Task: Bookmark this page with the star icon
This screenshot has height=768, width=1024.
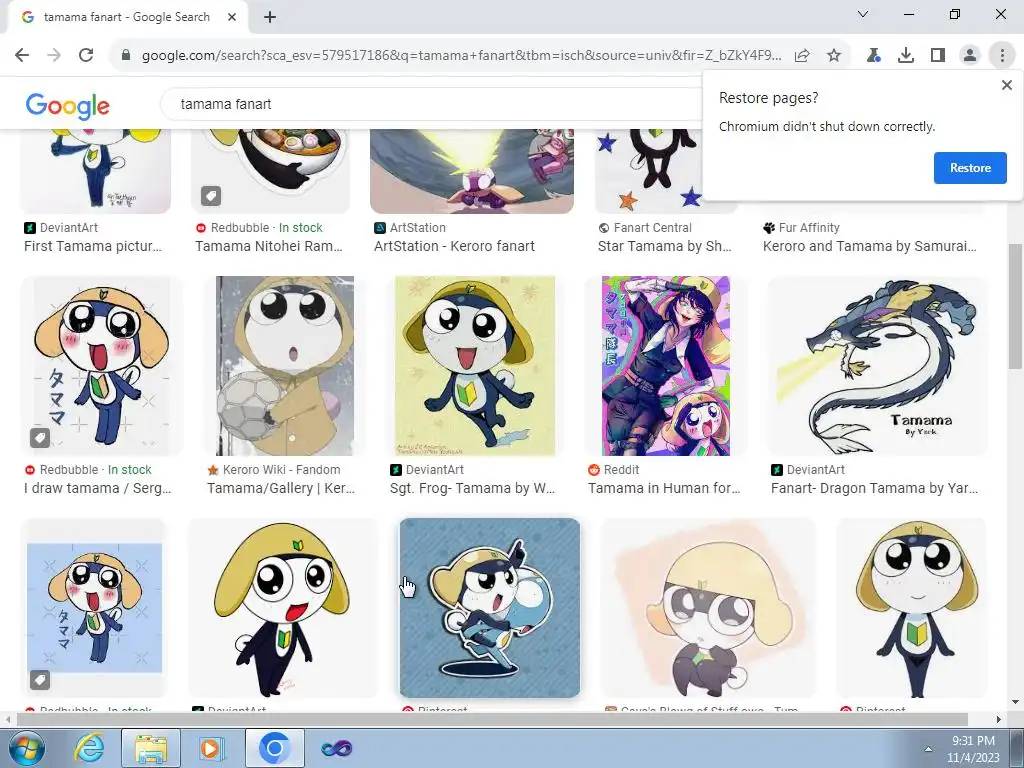Action: coord(834,56)
